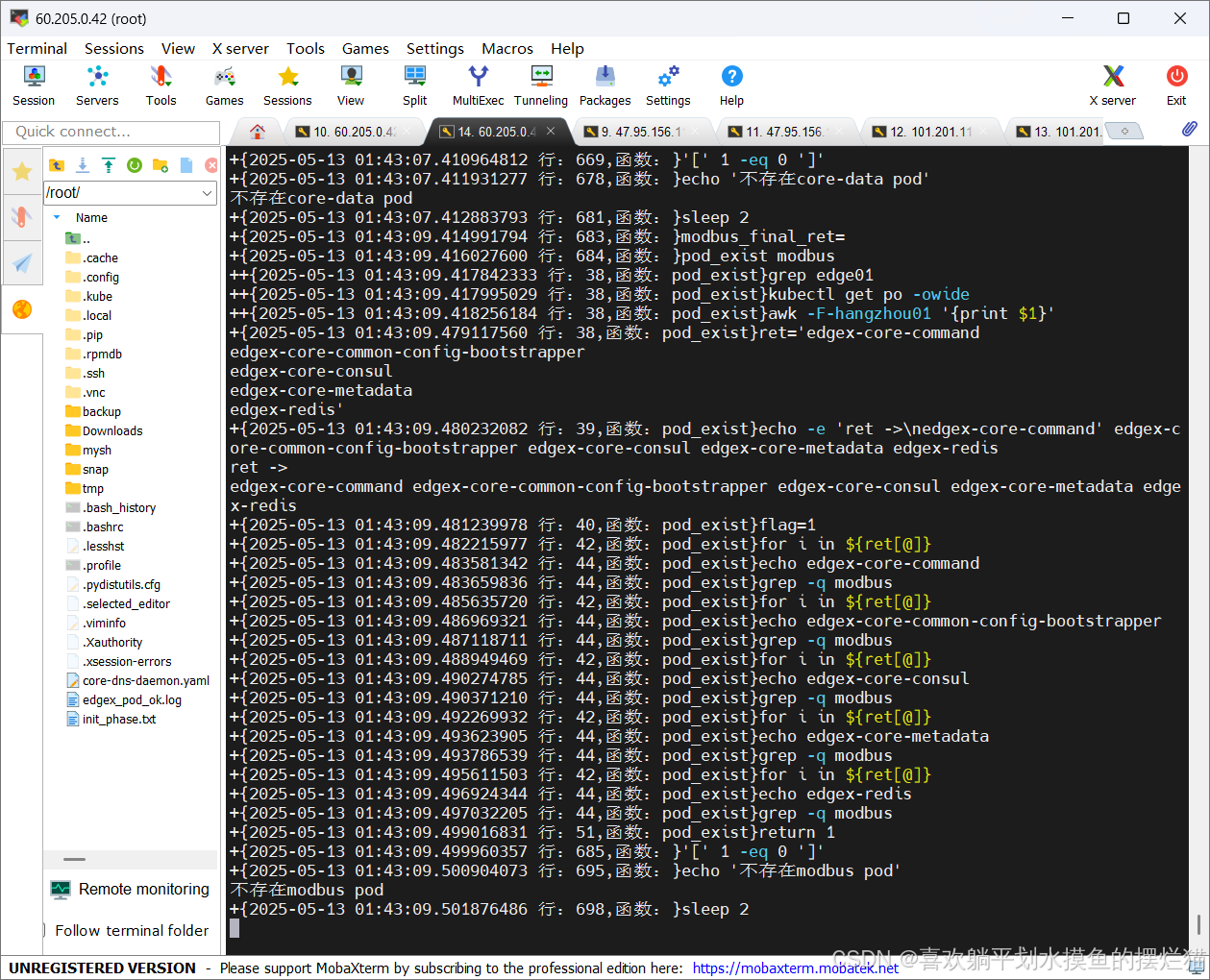Open the X server menu
This screenshot has width=1210, height=980.
pos(240,49)
